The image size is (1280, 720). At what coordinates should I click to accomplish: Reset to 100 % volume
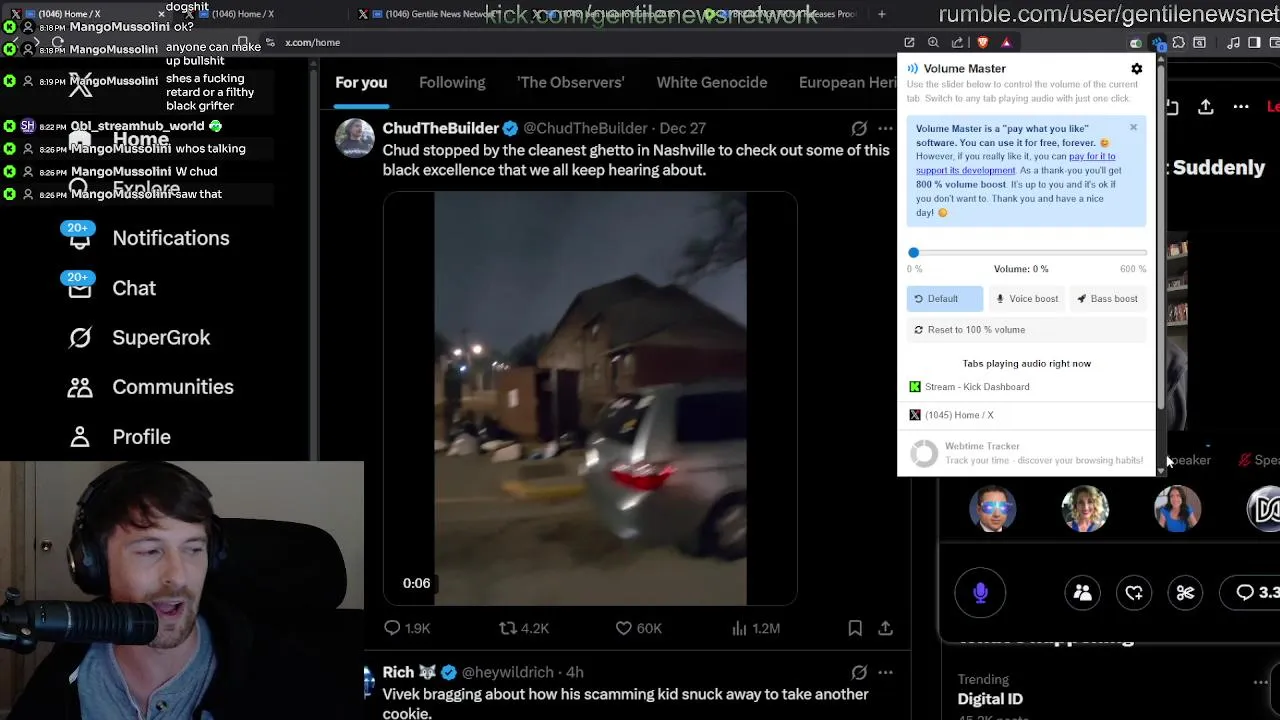click(x=1027, y=330)
